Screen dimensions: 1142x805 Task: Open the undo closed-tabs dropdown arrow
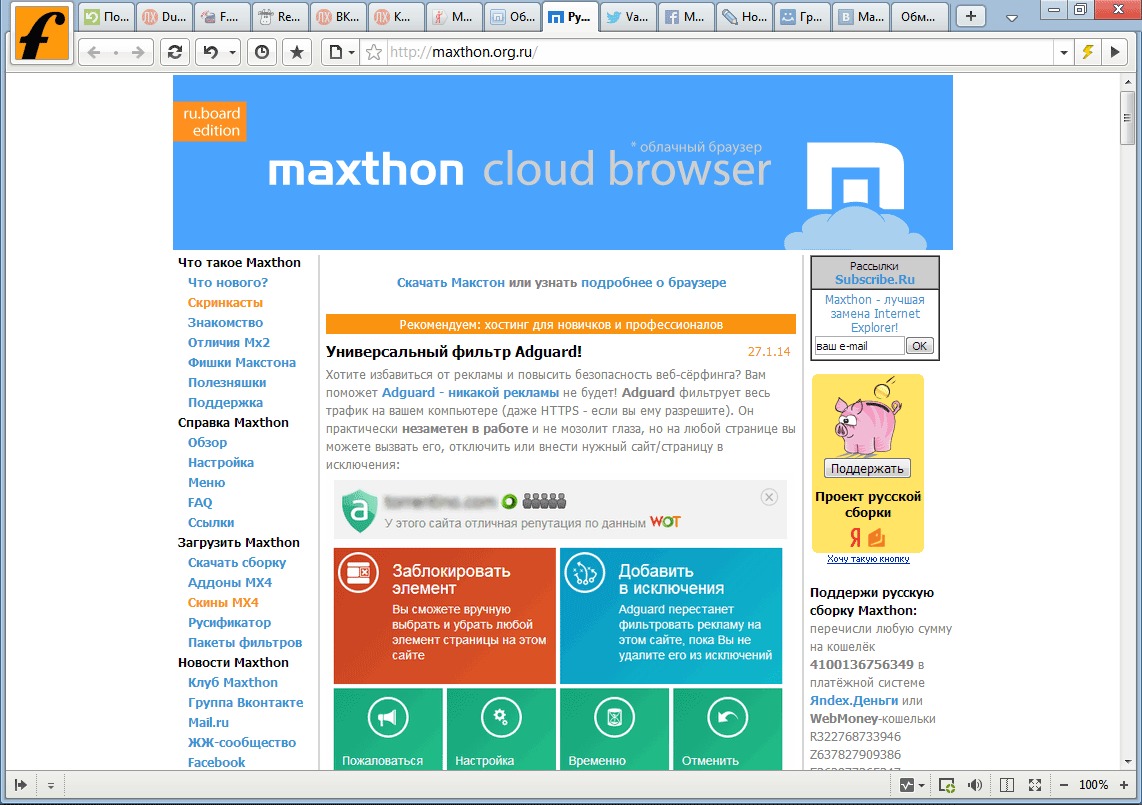coord(232,52)
